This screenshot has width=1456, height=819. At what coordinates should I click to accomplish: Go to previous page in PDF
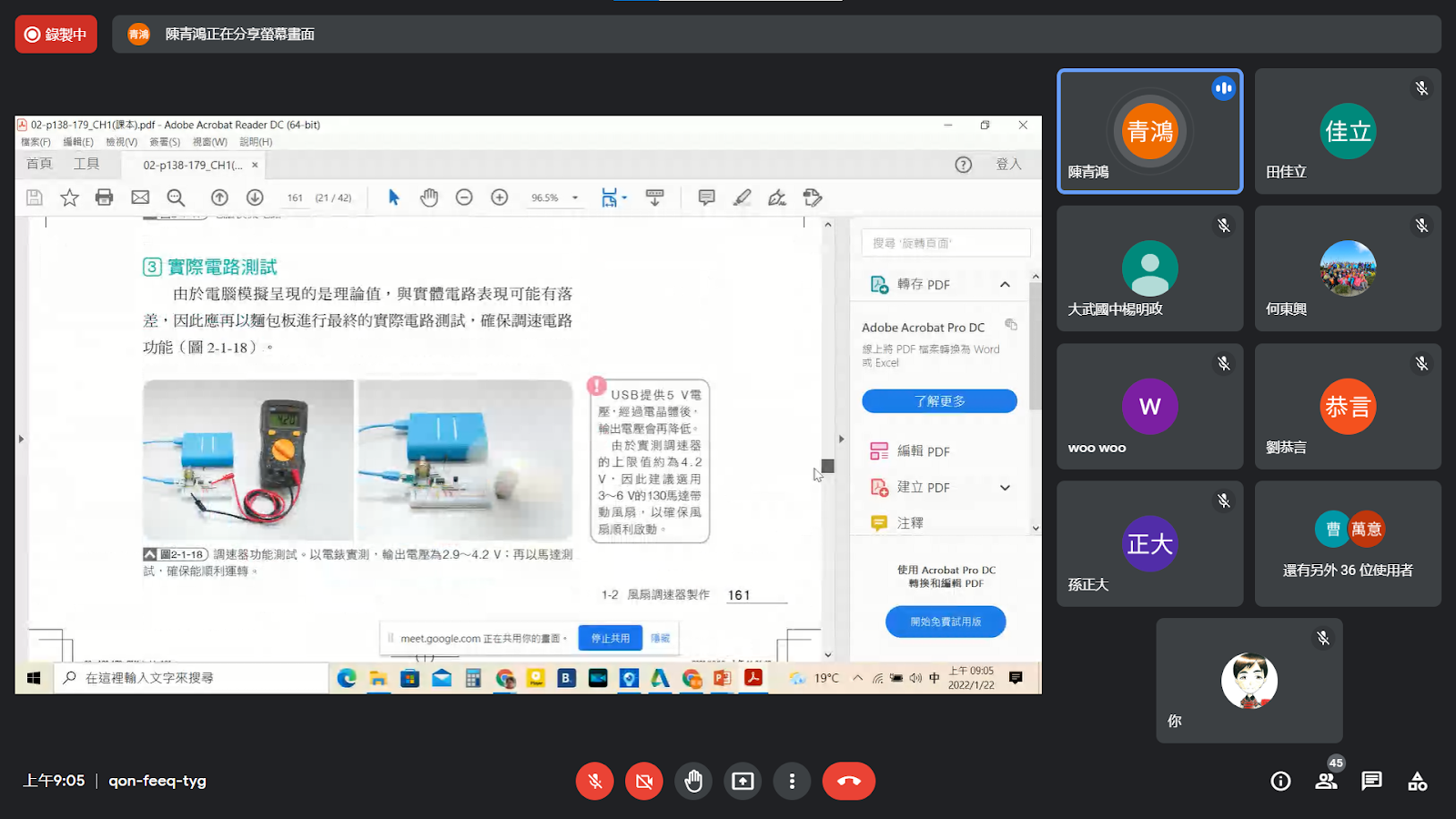click(x=219, y=197)
